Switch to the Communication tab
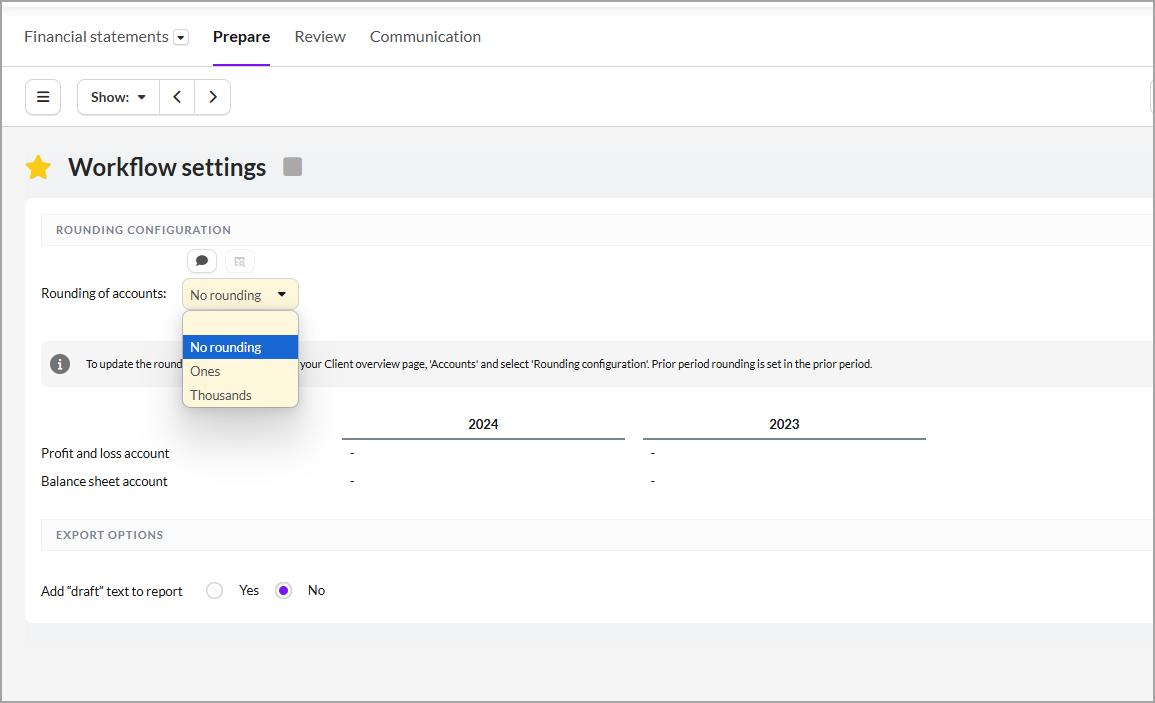The width and height of the screenshot is (1155, 703). point(425,37)
